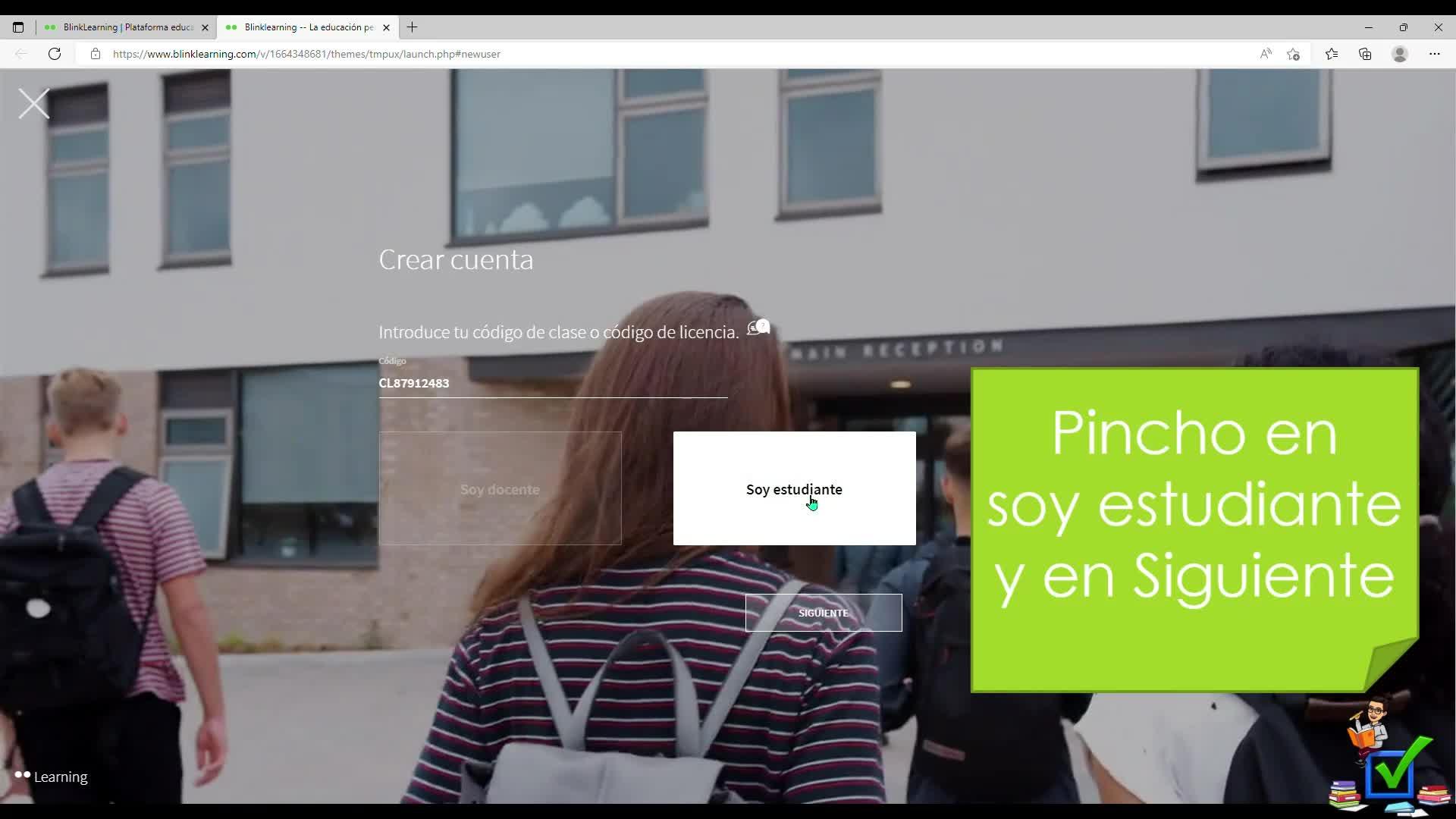
Task: Click the address bar URL
Action: point(306,54)
